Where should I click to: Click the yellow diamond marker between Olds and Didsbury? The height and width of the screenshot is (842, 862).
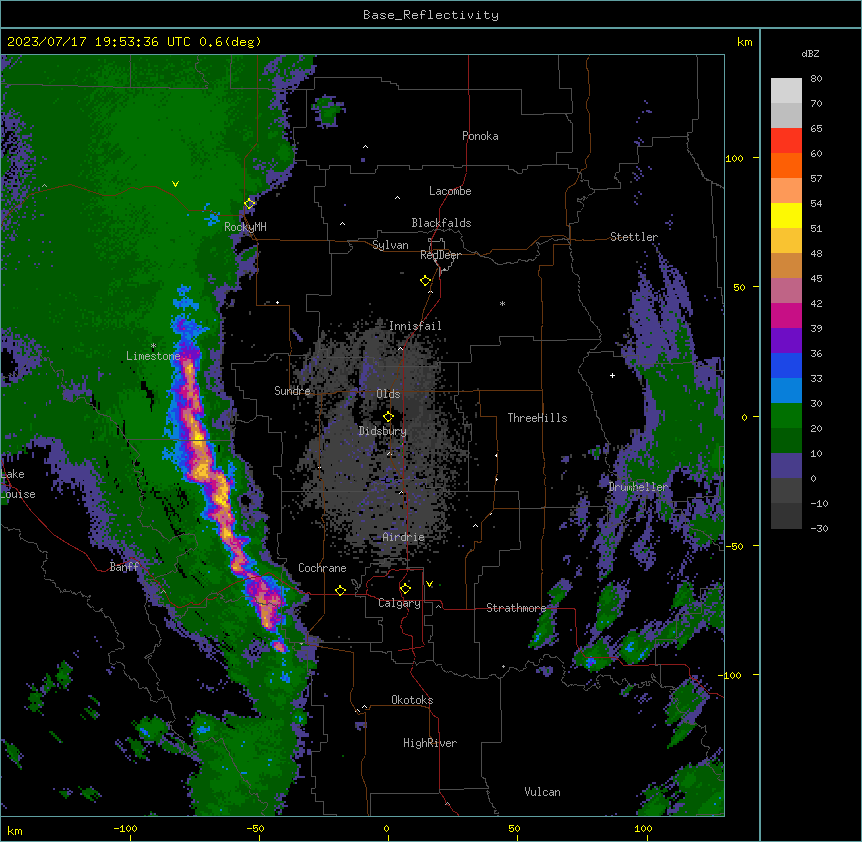coord(388,417)
